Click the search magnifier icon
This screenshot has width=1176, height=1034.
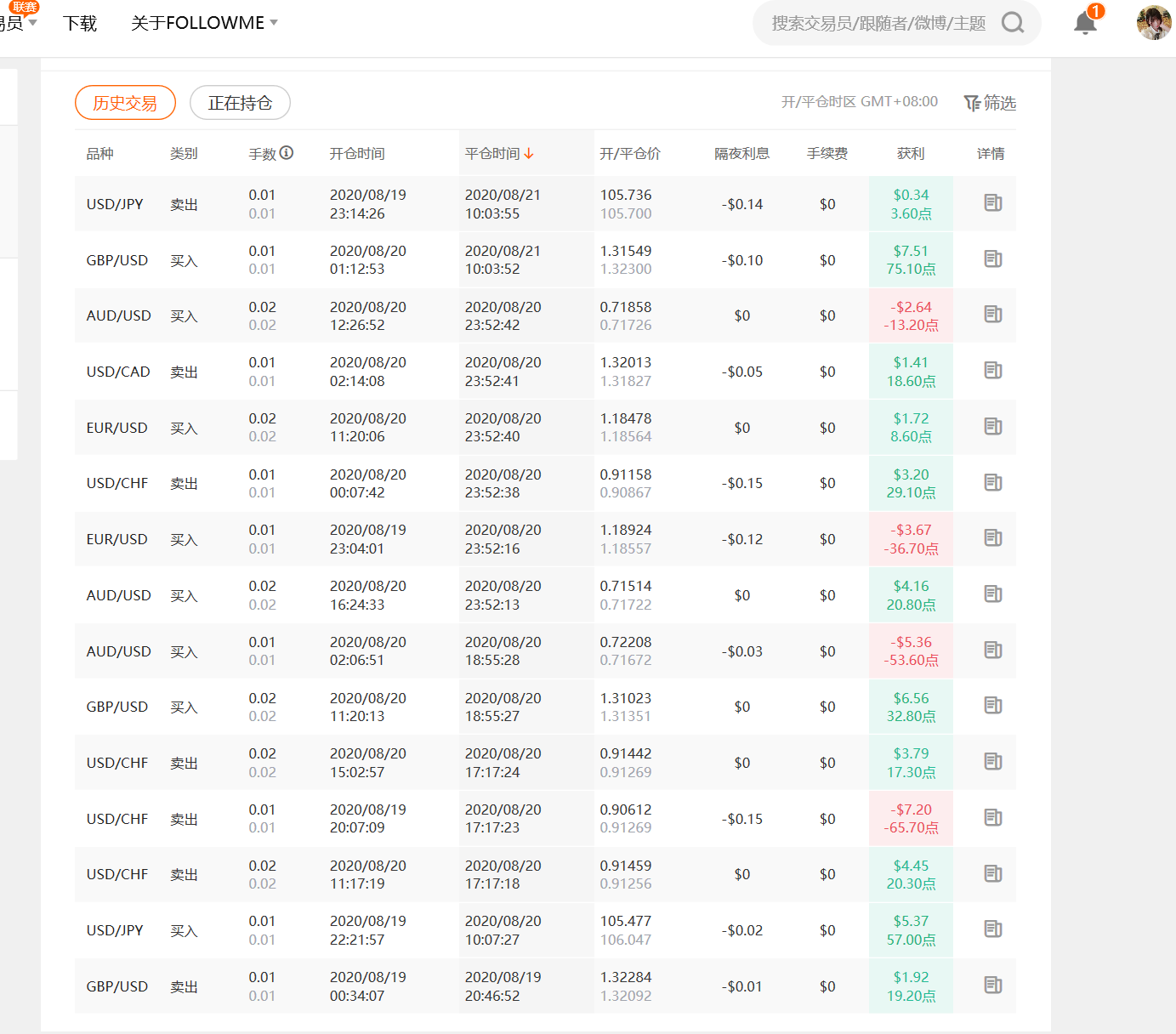click(1012, 23)
